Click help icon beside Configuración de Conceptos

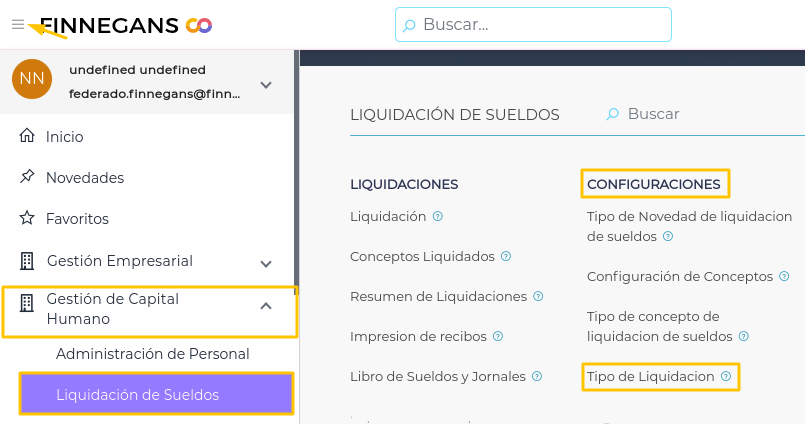(785, 276)
